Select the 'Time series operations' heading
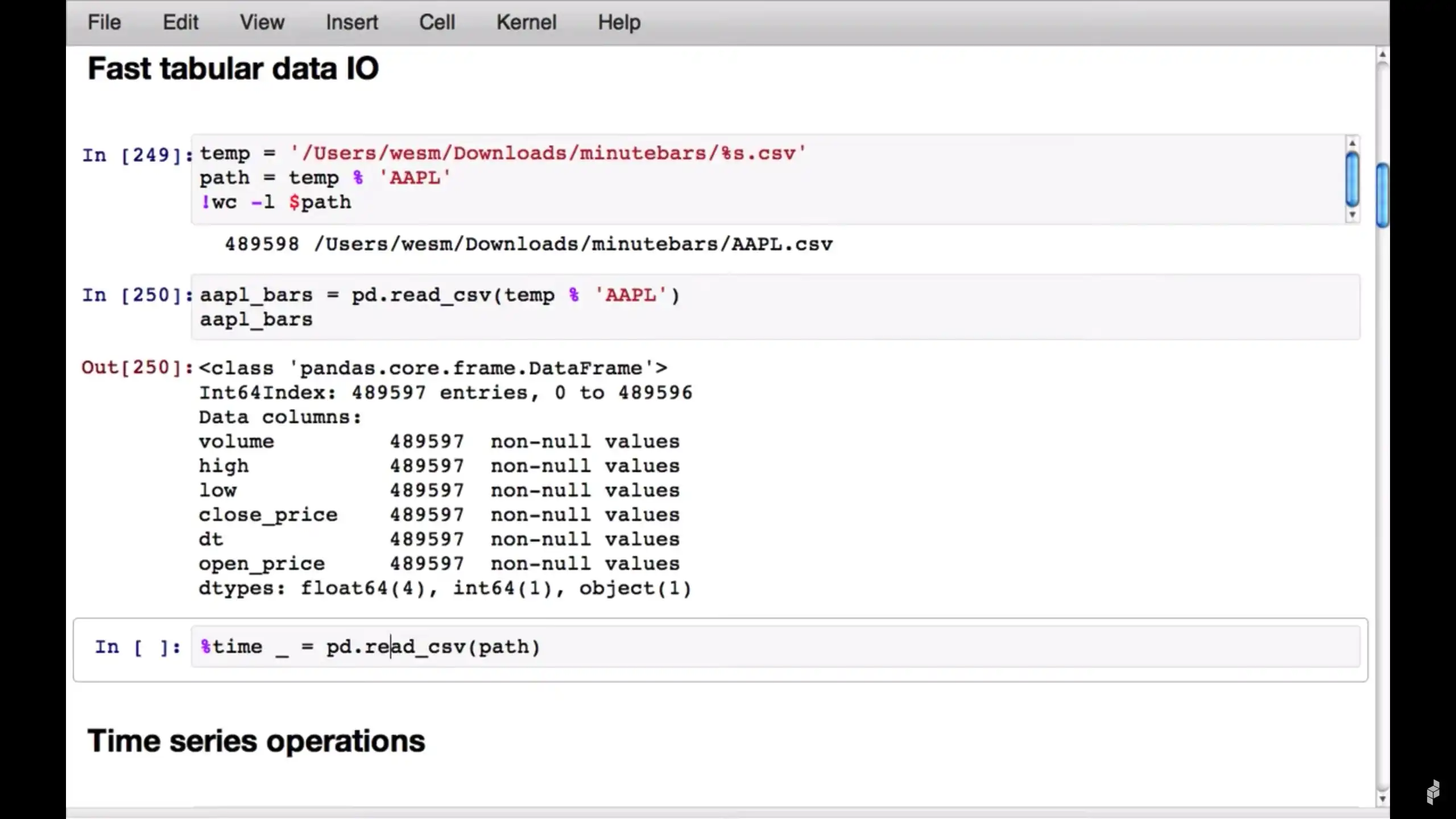This screenshot has width=1456, height=819. point(256,741)
